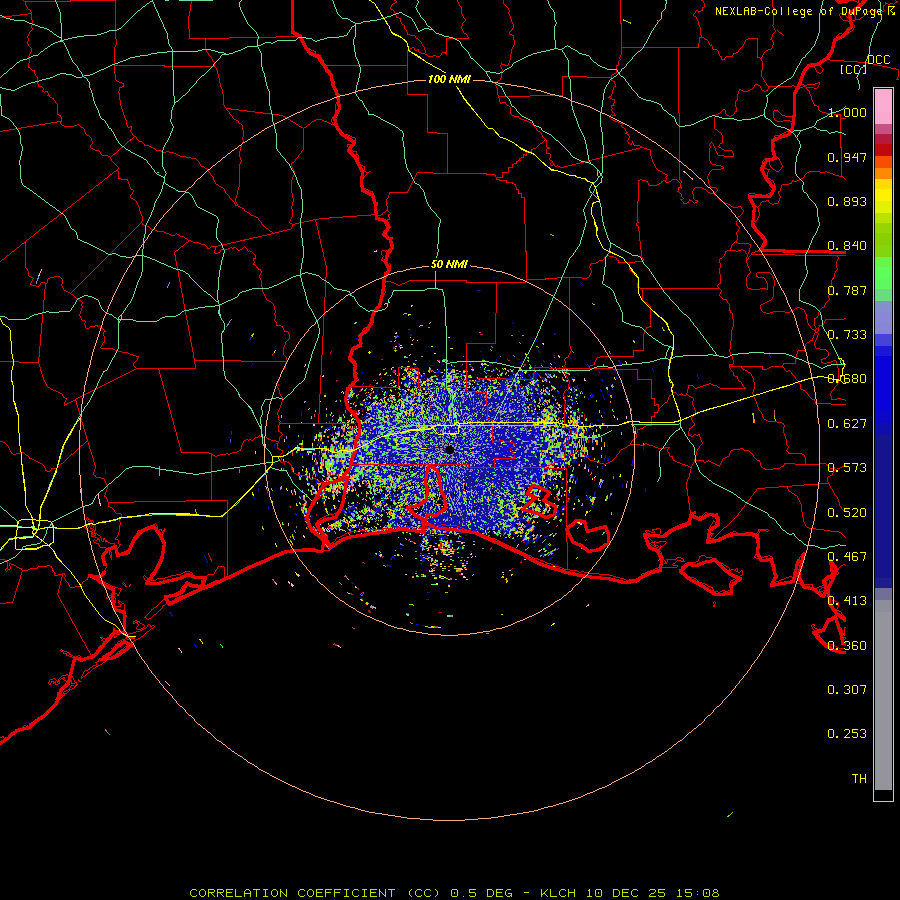Click the 0.787 scale value

847,290
